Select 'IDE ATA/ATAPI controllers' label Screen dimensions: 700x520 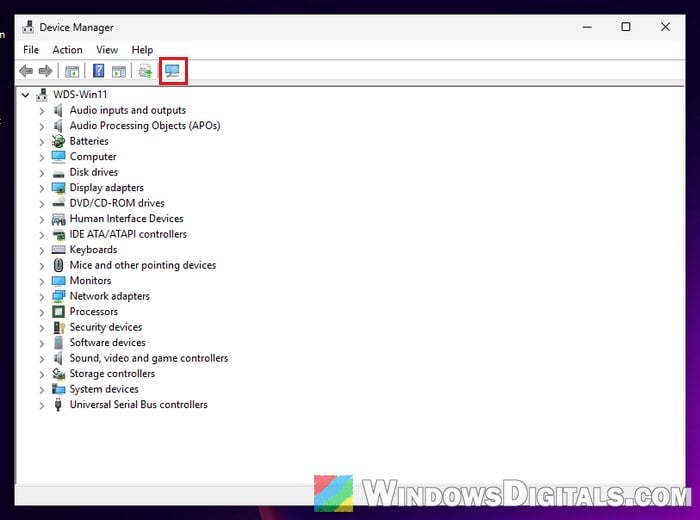coord(128,234)
